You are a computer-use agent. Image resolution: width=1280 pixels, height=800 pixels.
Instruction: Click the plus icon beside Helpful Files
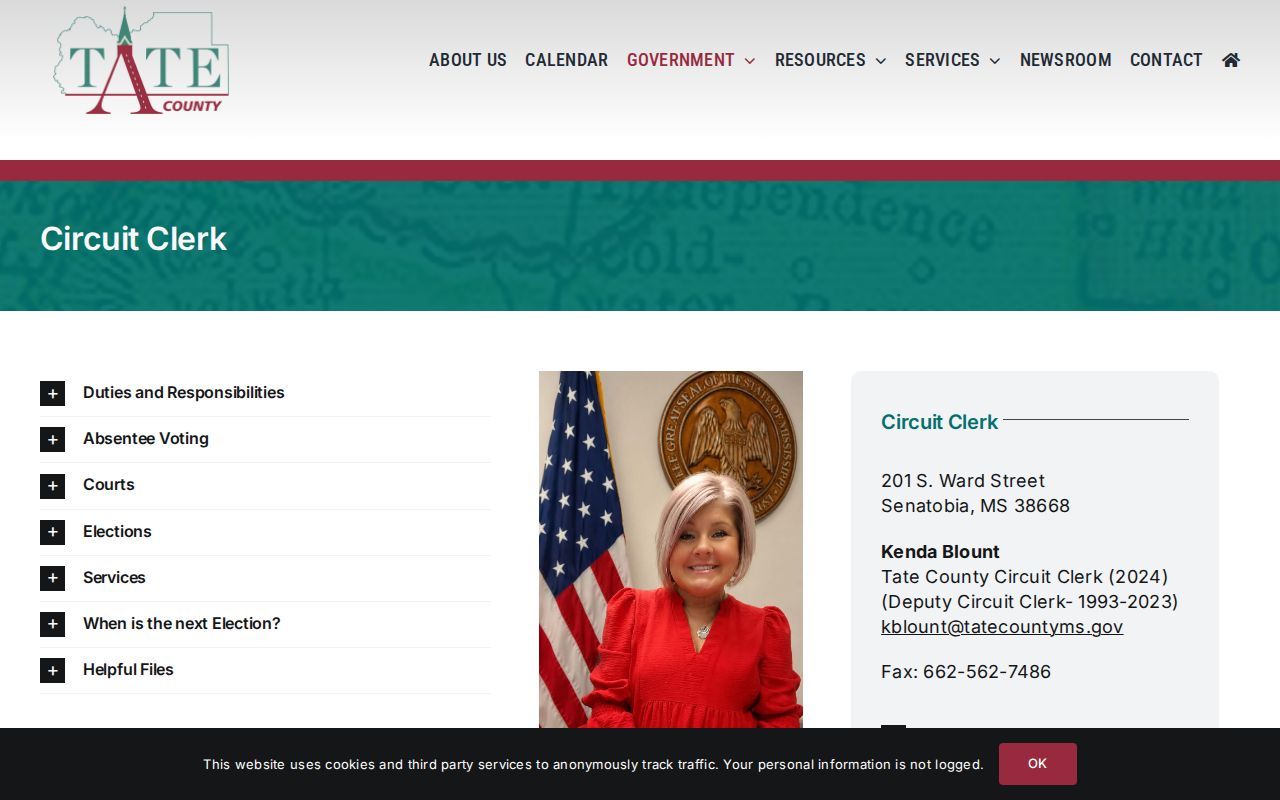52,670
